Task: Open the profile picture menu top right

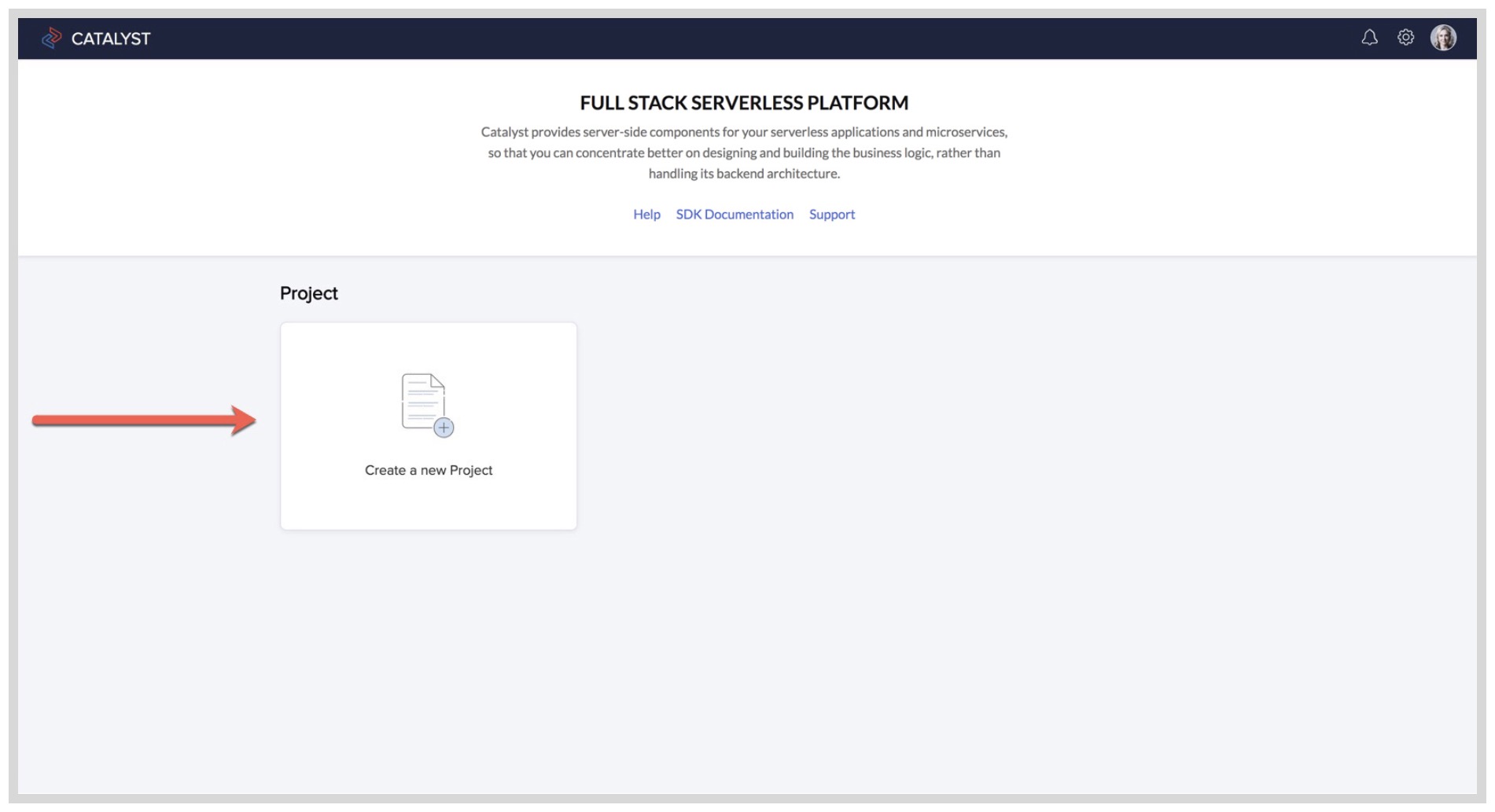Action: tap(1442, 37)
